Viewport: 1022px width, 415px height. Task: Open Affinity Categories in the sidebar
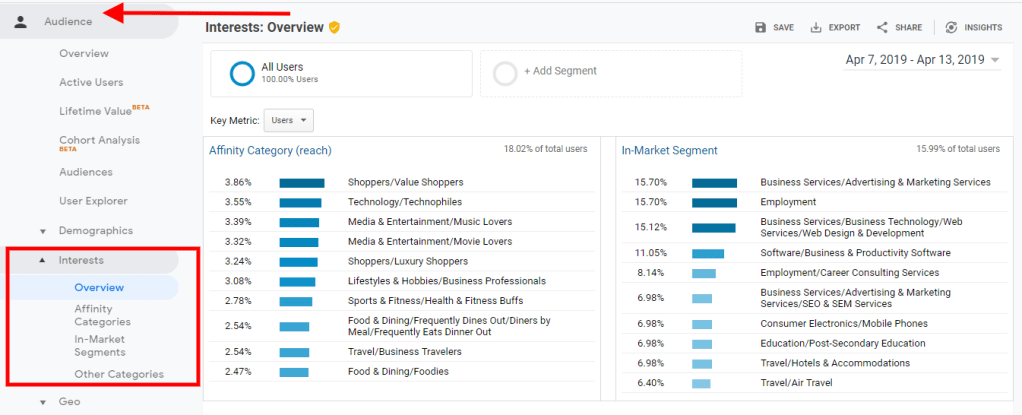[102, 315]
